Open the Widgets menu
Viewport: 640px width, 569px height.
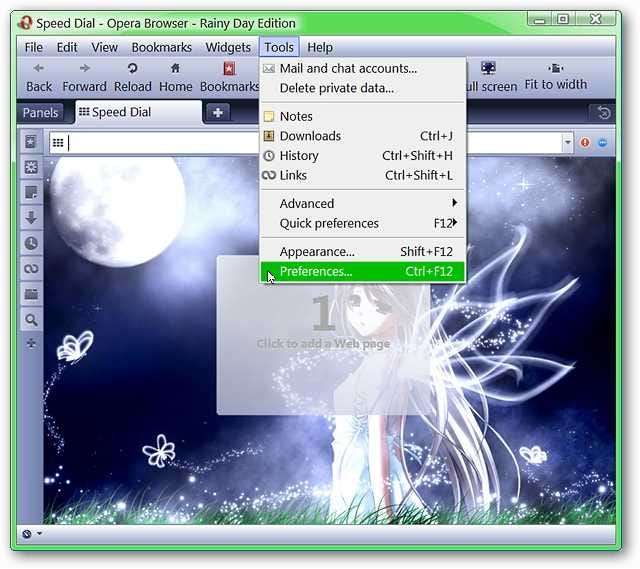point(228,47)
